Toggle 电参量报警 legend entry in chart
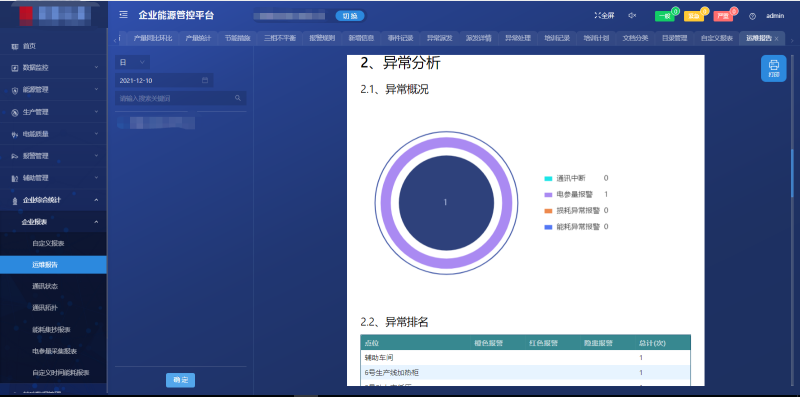 click(x=576, y=194)
